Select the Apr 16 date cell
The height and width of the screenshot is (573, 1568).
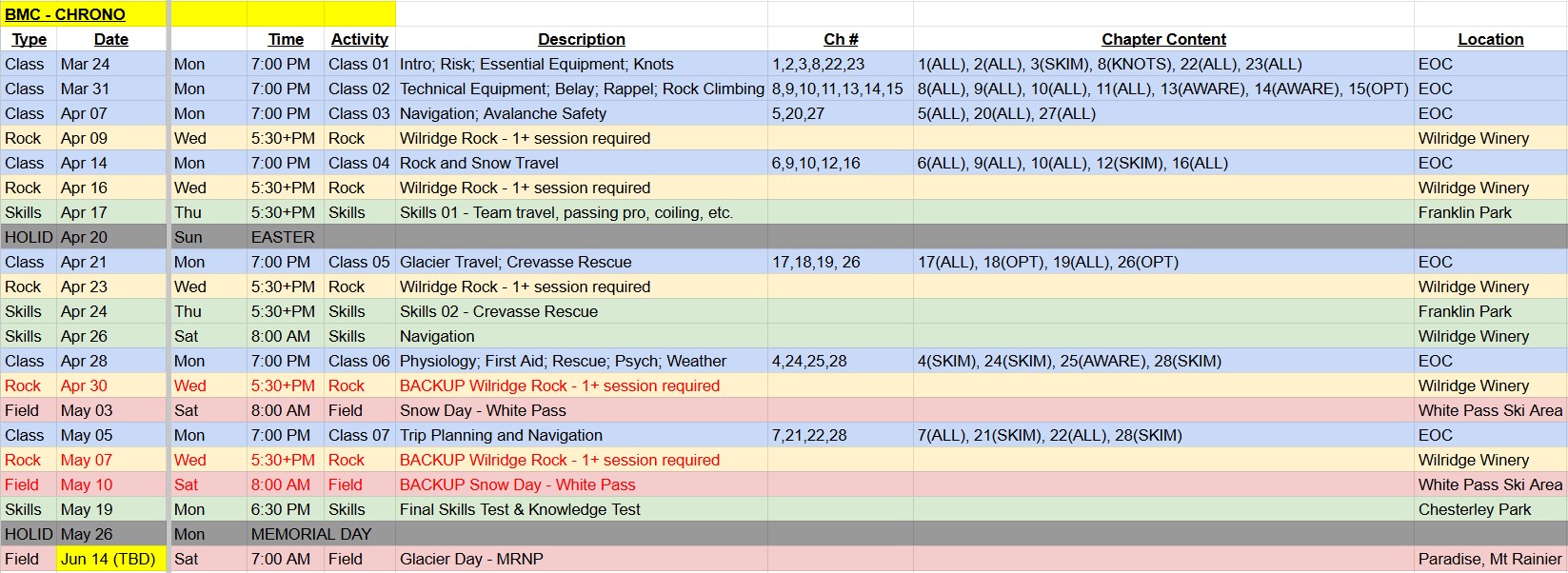coord(111,188)
